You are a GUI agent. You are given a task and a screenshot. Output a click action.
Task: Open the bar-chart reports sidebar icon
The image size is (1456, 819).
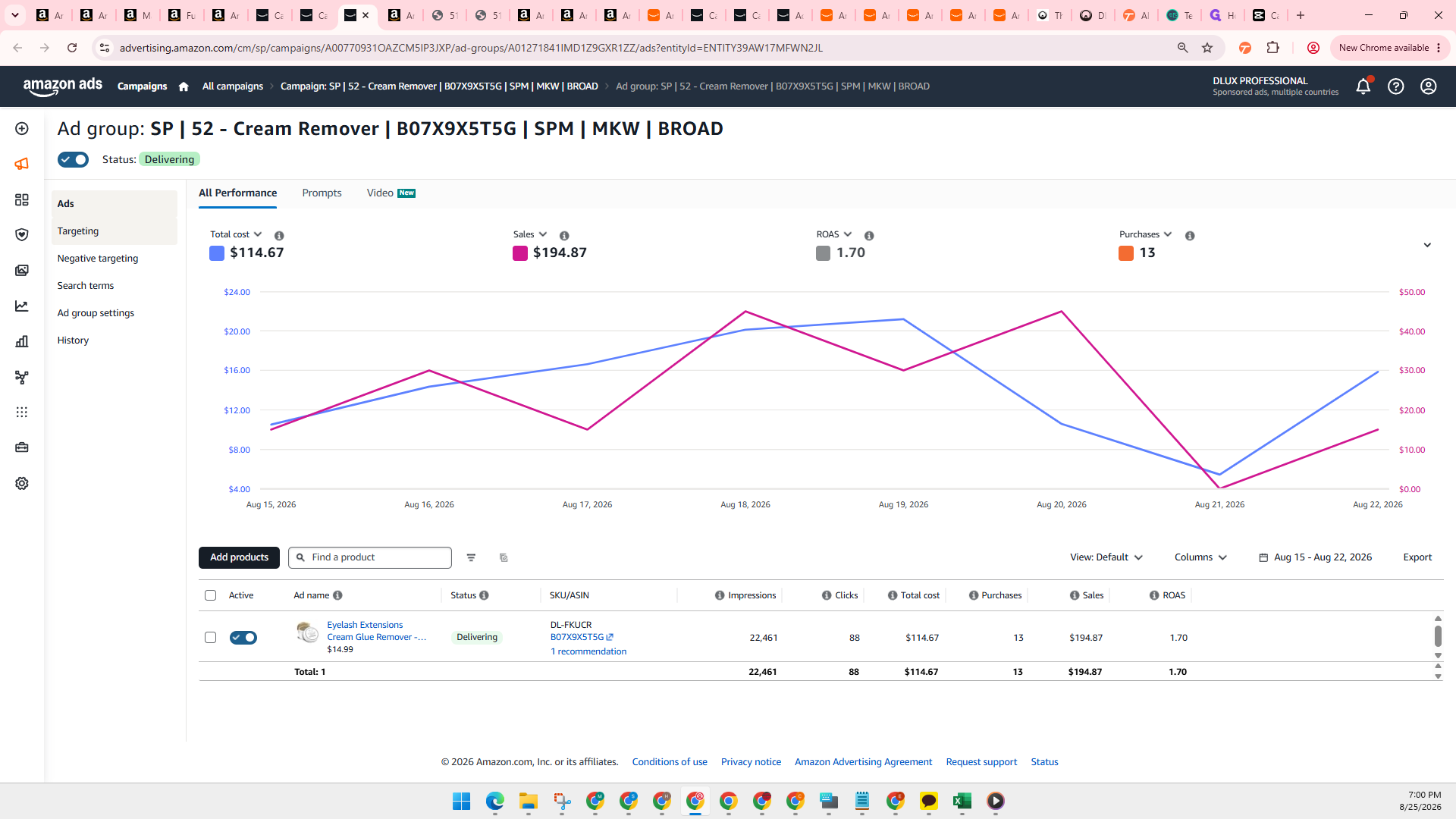(22, 341)
